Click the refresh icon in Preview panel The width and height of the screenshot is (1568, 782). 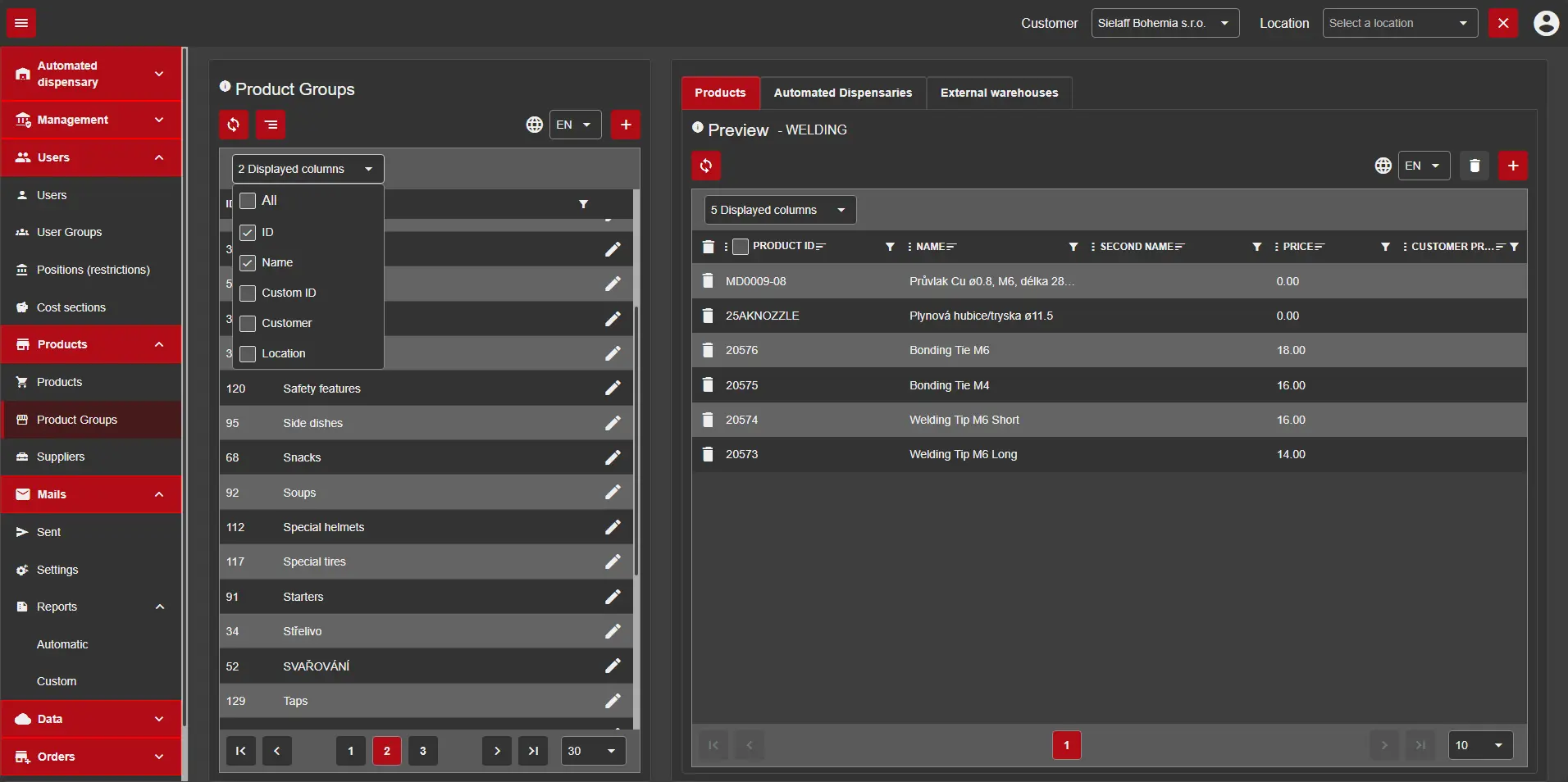(706, 166)
